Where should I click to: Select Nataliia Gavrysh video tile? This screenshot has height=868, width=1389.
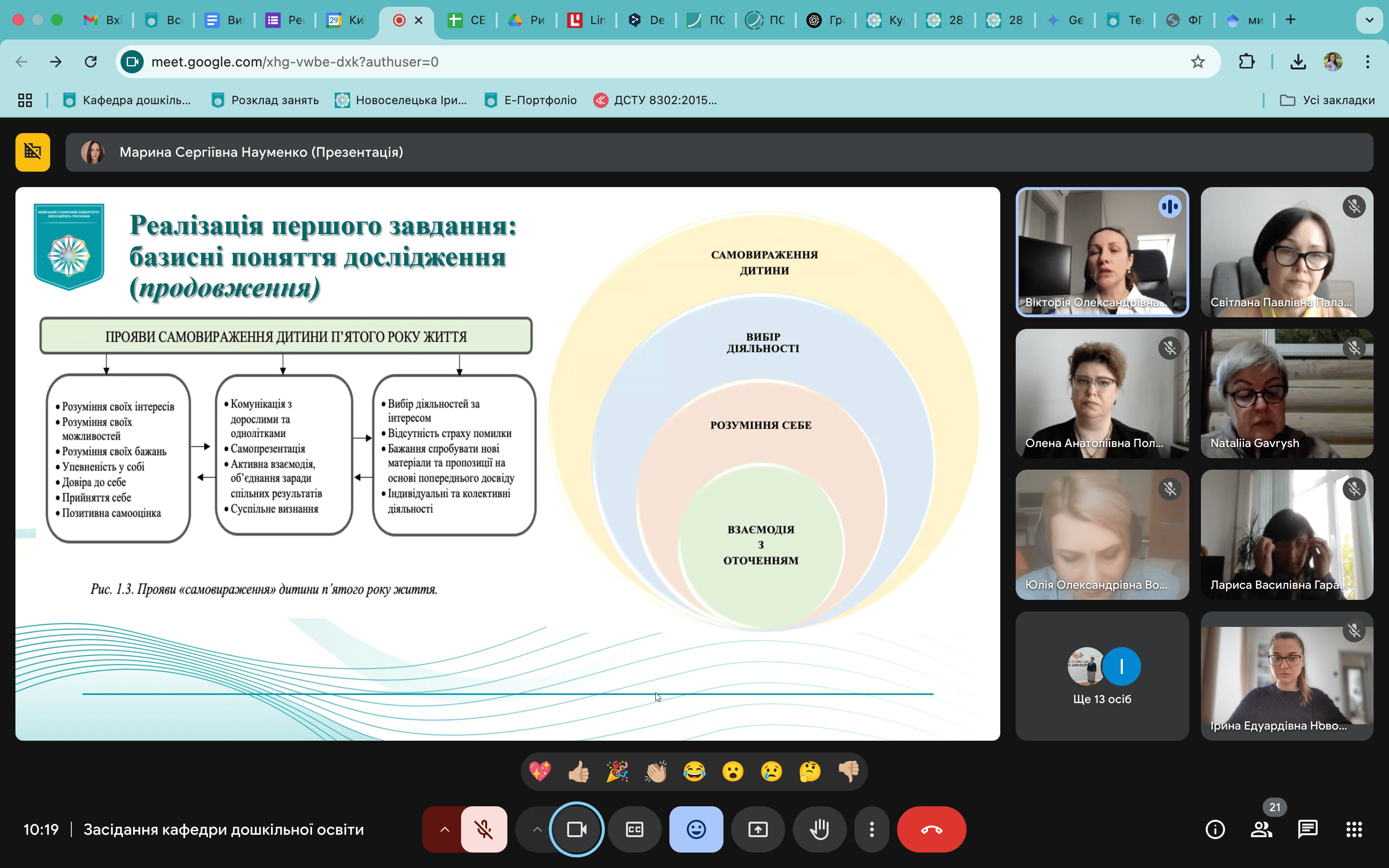pos(1286,393)
